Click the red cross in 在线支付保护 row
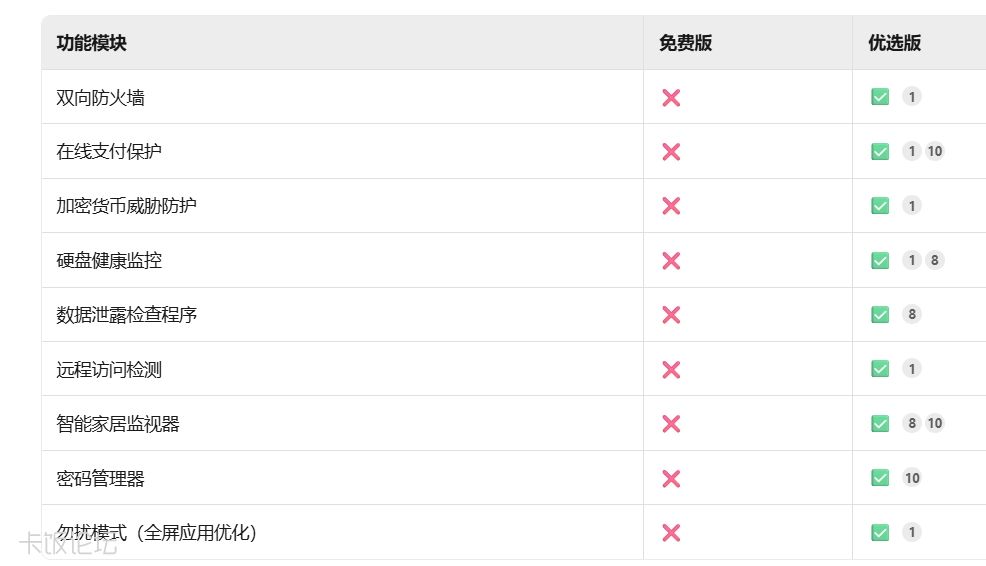The width and height of the screenshot is (986, 566). point(671,152)
